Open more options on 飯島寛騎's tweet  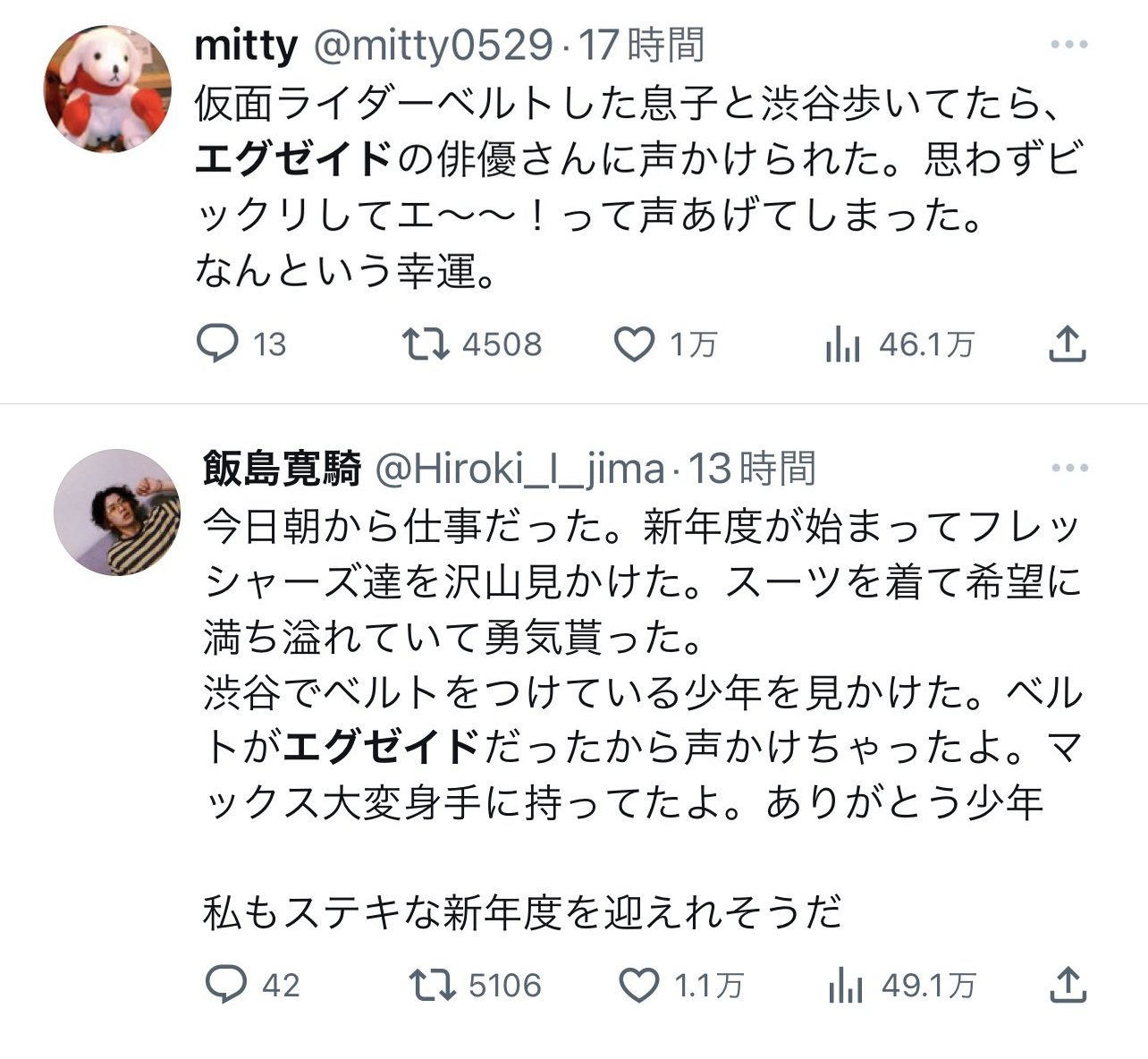coord(1068,468)
